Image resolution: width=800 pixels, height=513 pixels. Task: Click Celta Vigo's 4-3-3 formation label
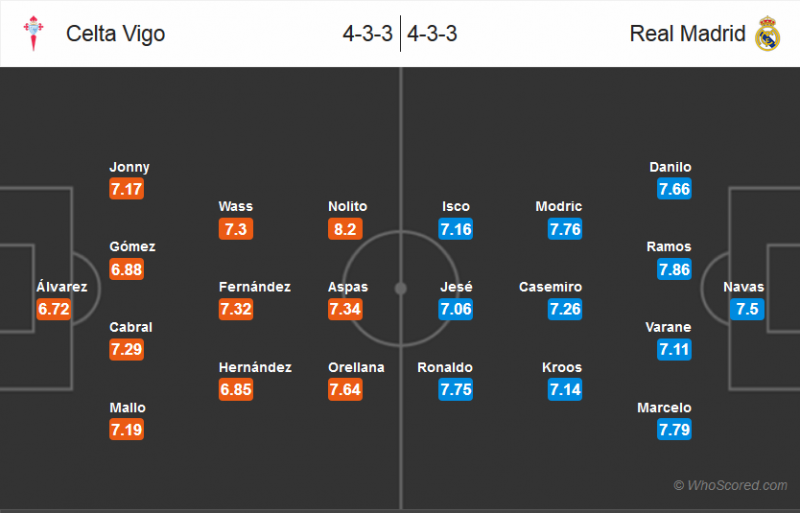tap(367, 34)
